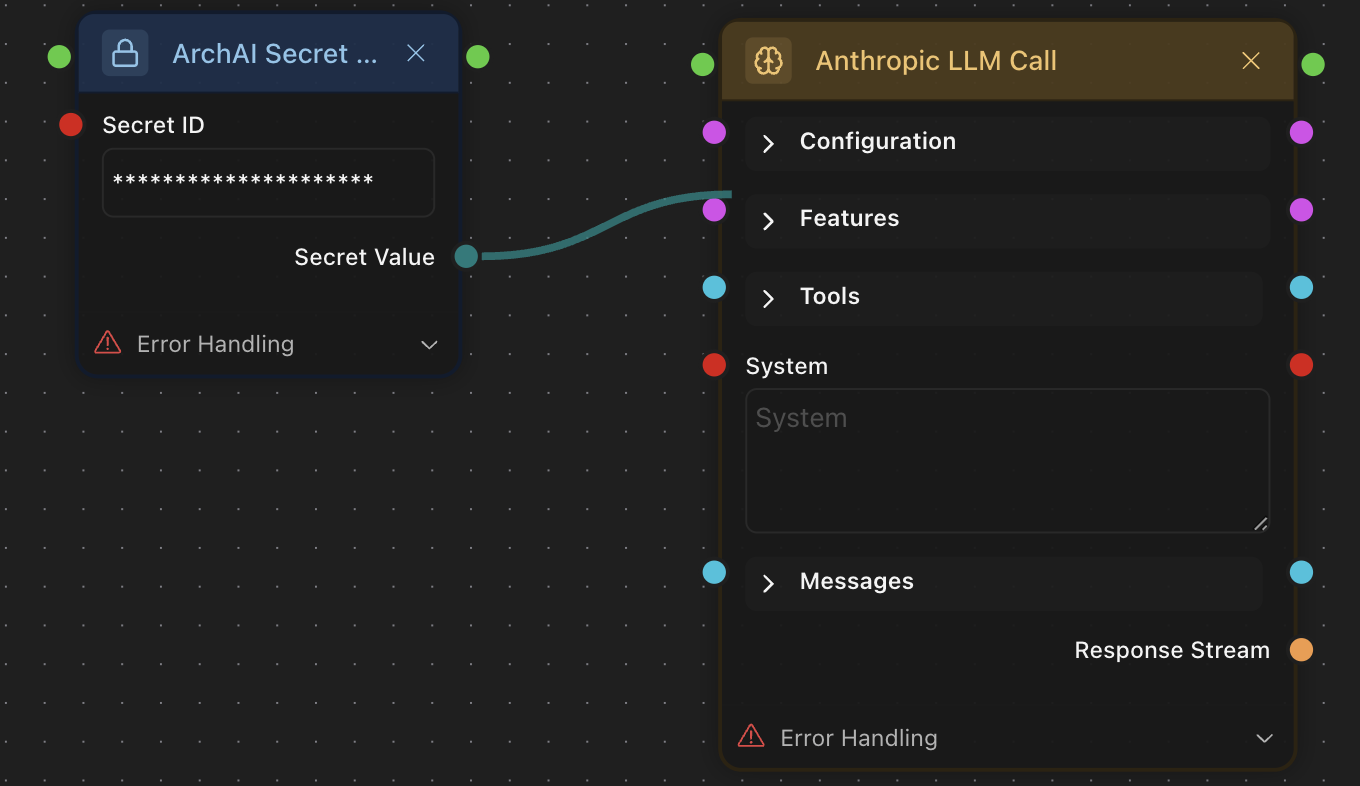
Task: Click green left port of Anthropic LLM Call
Action: (x=703, y=65)
